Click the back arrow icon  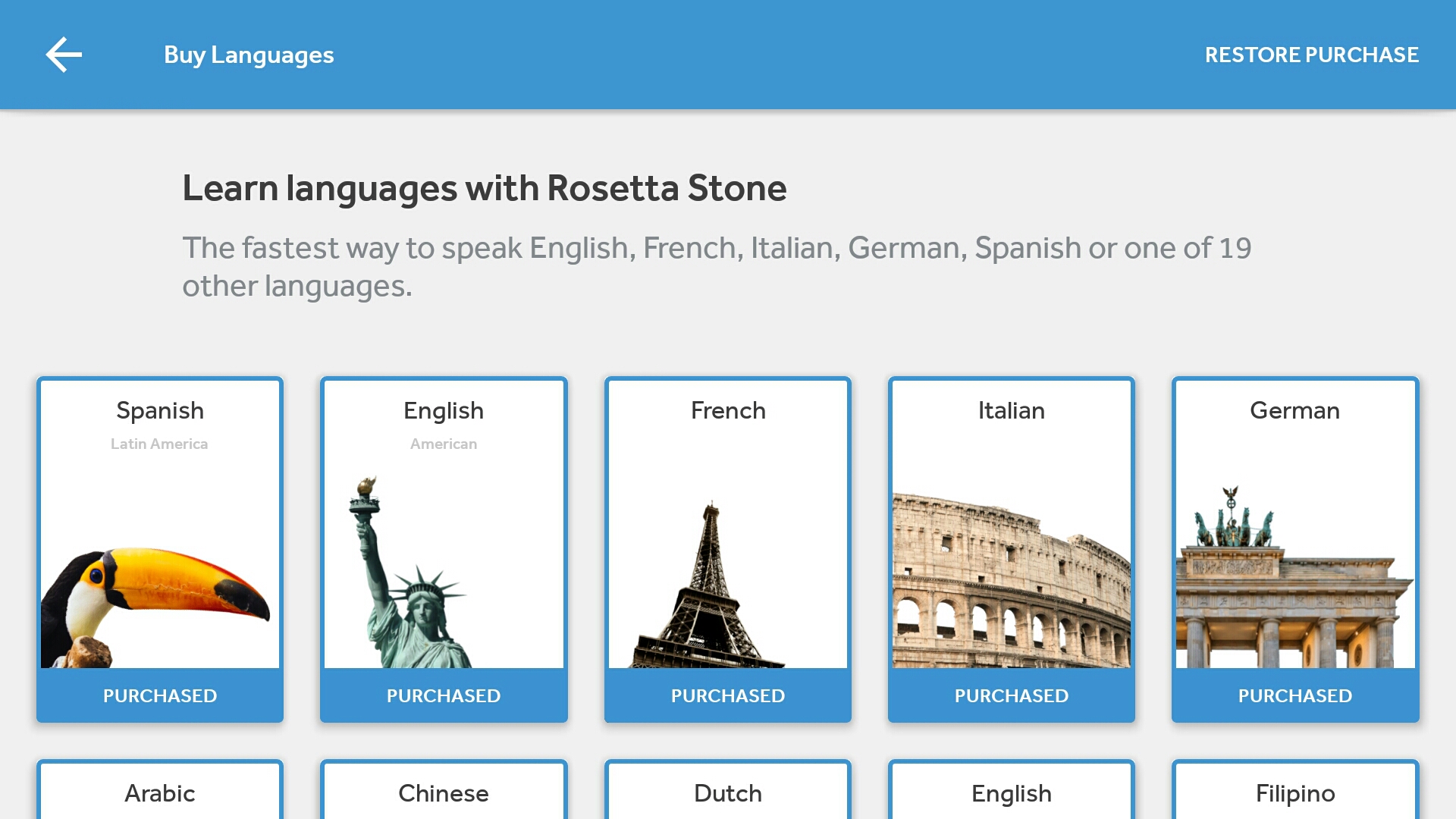pyautogui.click(x=64, y=54)
